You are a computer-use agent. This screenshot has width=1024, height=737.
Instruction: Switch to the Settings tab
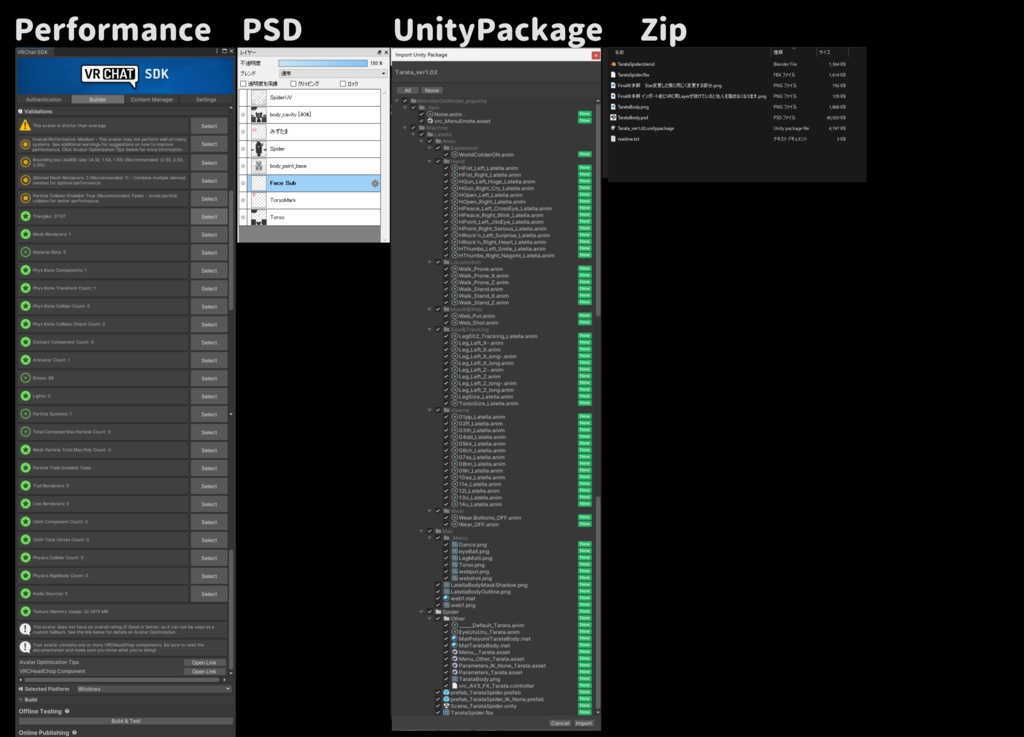click(206, 99)
